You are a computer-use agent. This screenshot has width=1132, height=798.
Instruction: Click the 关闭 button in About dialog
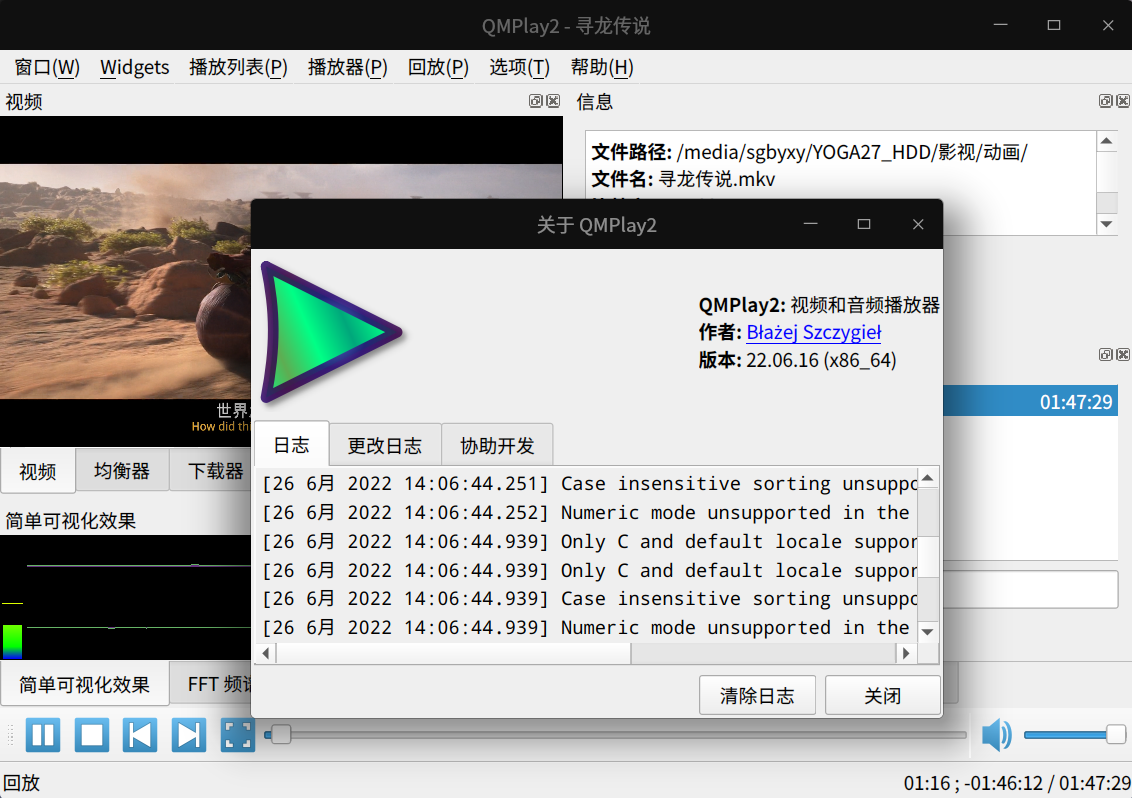[x=882, y=696]
